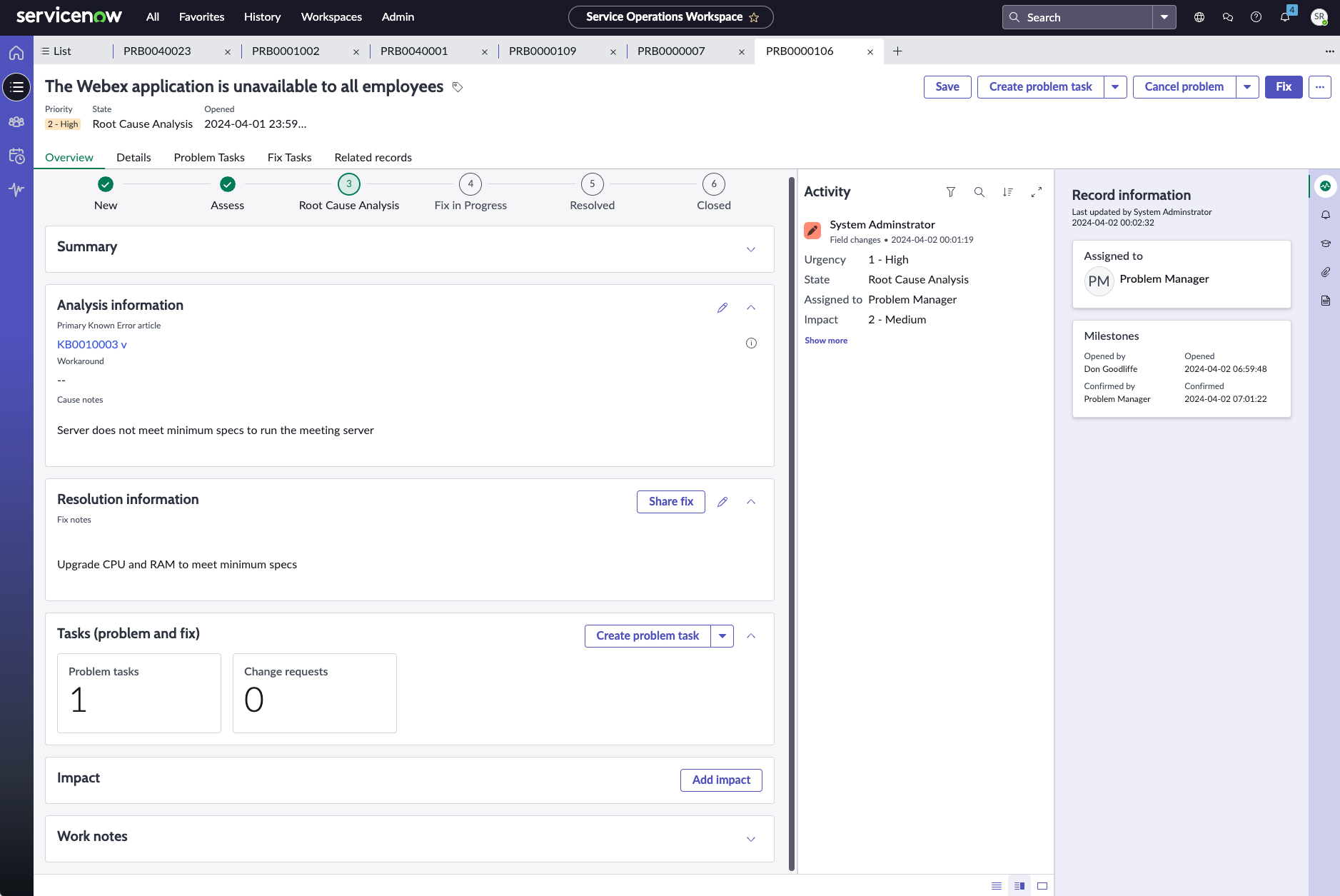Click the Save button
The image size is (1340, 896).
tap(947, 87)
